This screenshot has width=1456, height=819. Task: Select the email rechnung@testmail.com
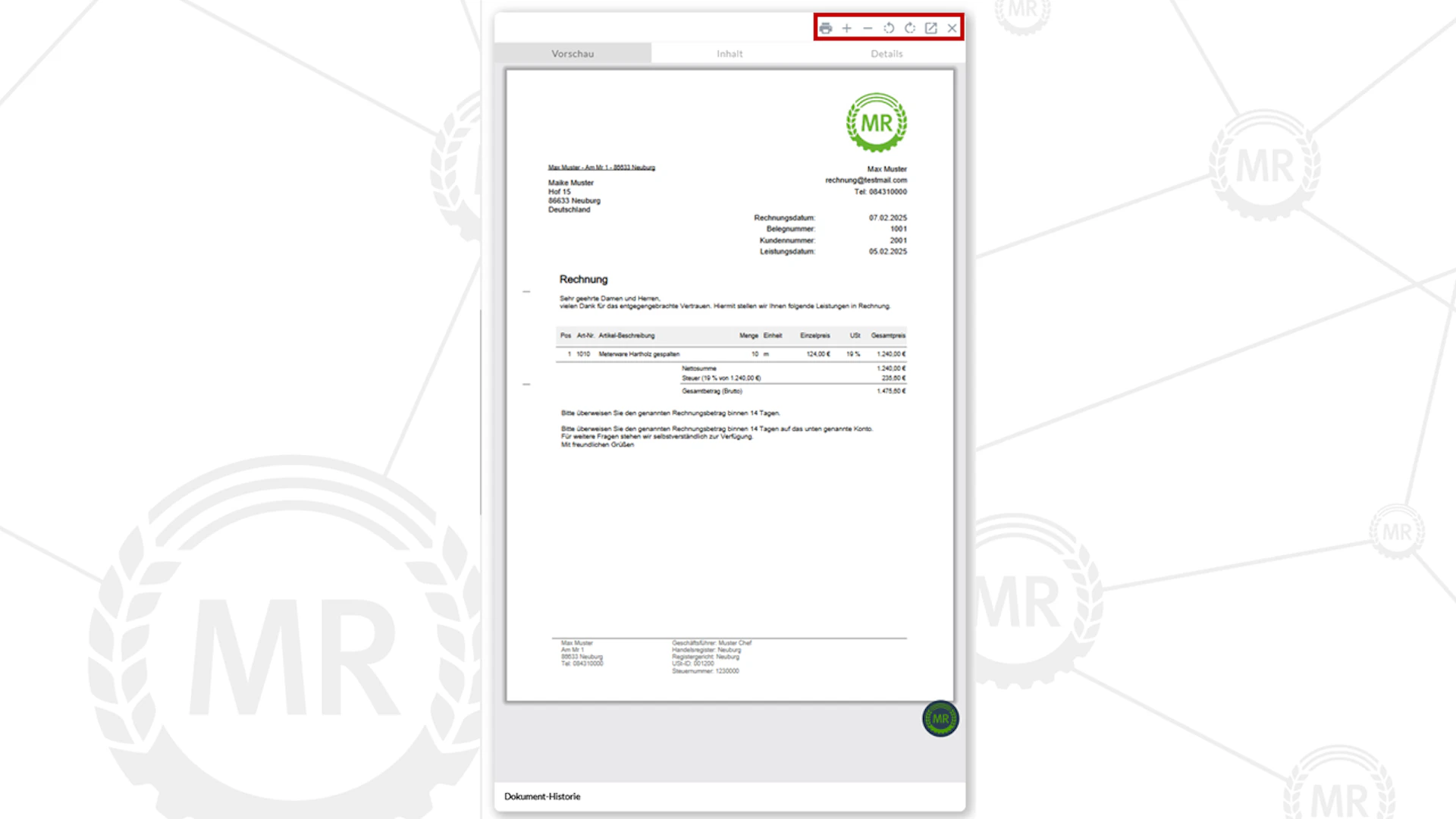866,180
